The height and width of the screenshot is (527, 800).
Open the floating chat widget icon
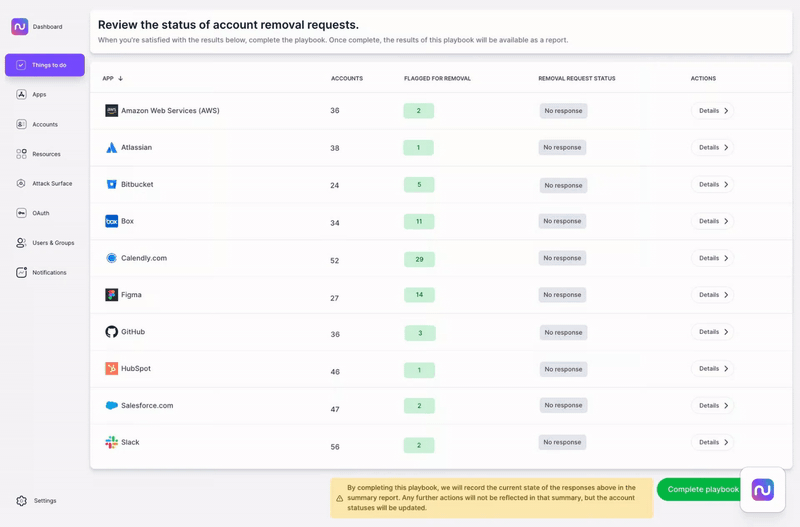click(x=762, y=490)
